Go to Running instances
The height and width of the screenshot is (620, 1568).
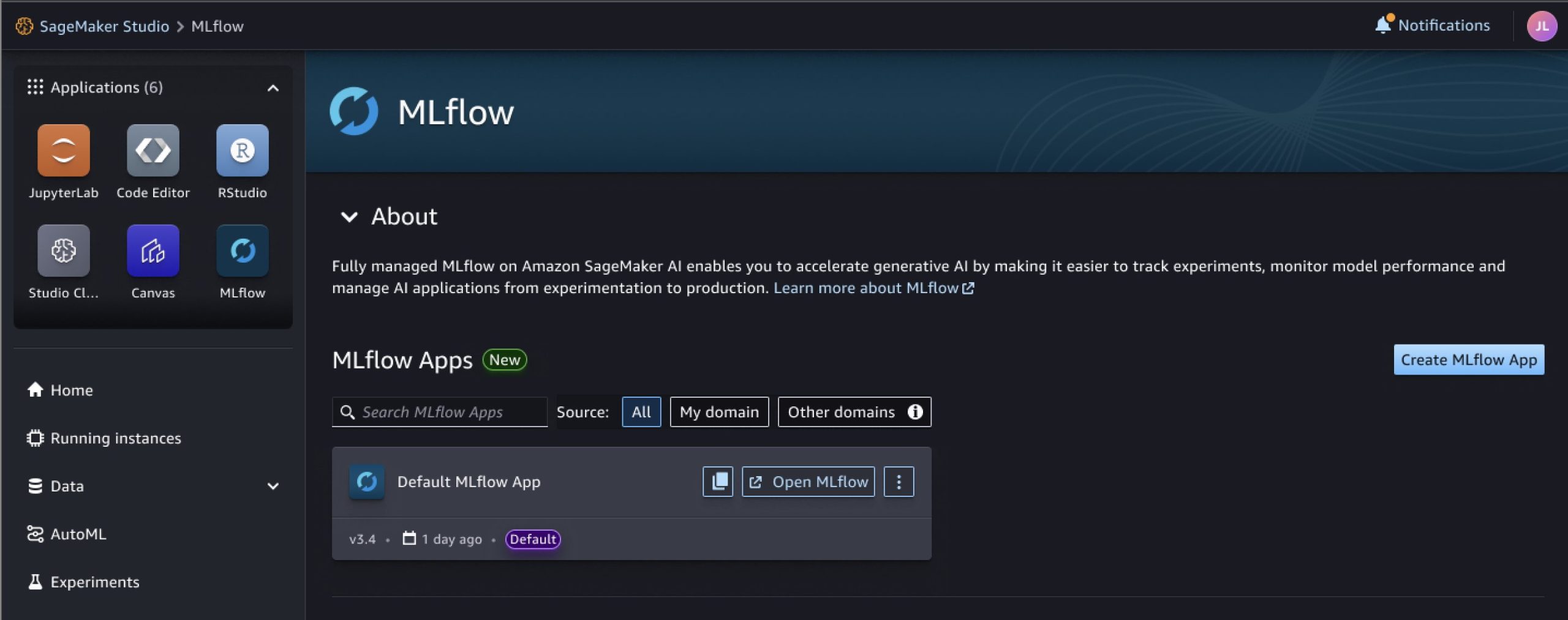(x=116, y=438)
